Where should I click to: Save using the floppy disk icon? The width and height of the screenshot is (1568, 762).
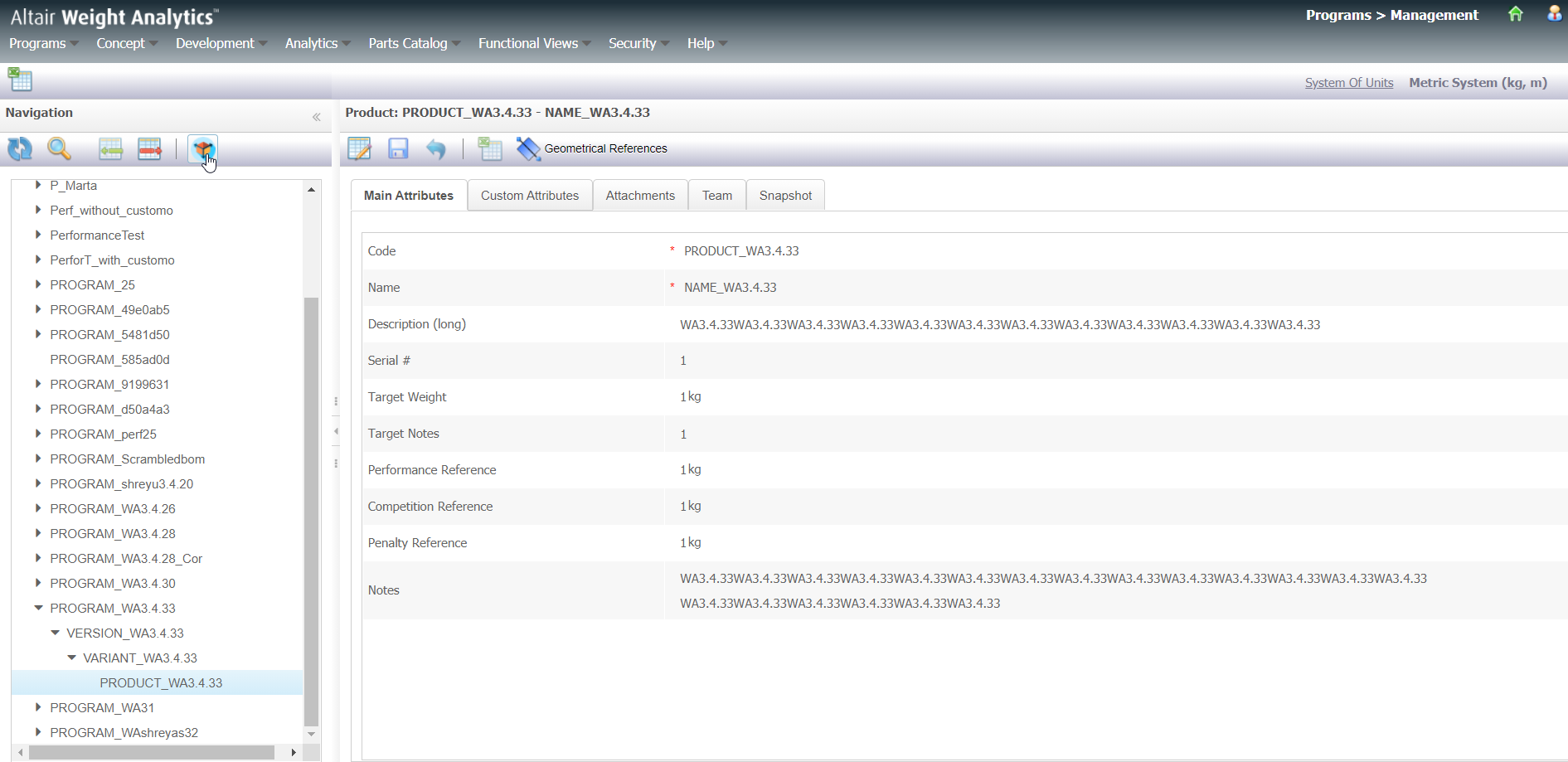[398, 149]
